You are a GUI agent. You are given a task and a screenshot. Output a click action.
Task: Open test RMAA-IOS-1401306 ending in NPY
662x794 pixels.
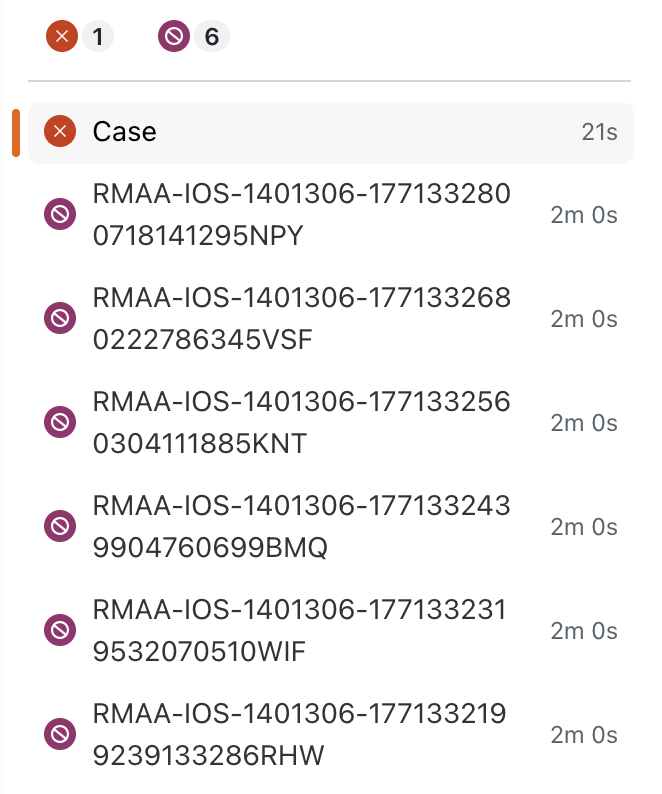tap(301, 214)
